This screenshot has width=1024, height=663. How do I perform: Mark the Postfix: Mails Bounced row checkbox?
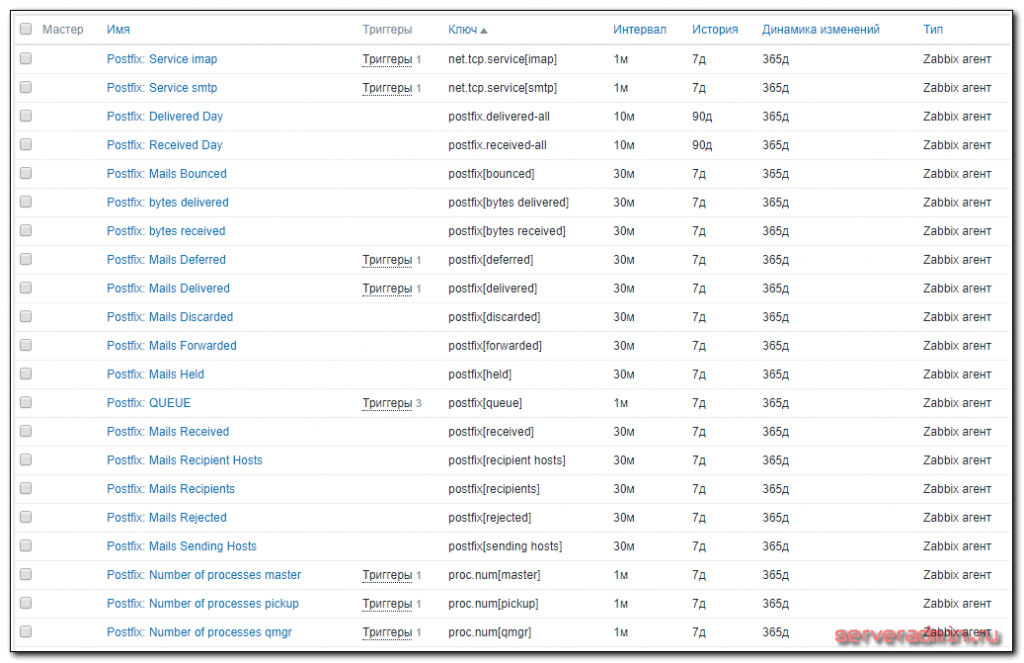26,174
